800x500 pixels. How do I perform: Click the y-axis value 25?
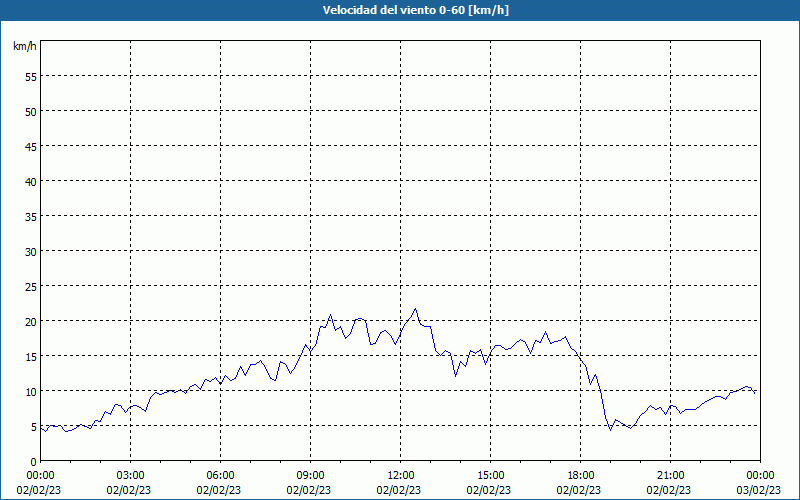tap(31, 286)
